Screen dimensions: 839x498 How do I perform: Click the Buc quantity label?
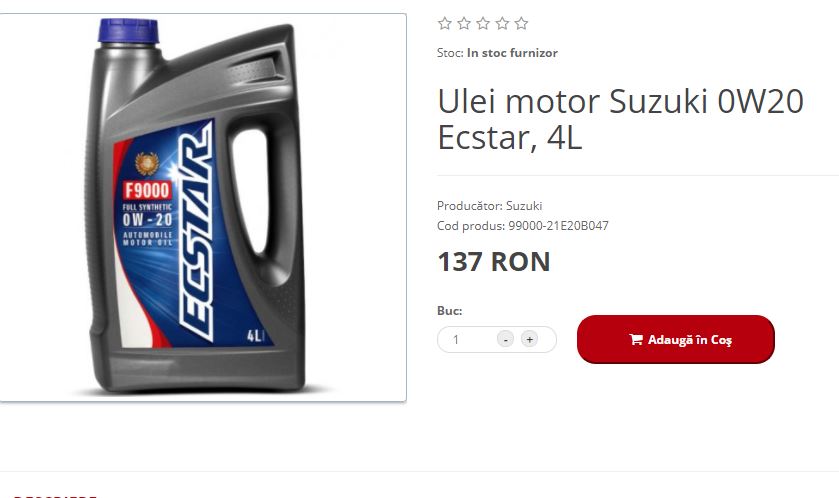pos(449,311)
